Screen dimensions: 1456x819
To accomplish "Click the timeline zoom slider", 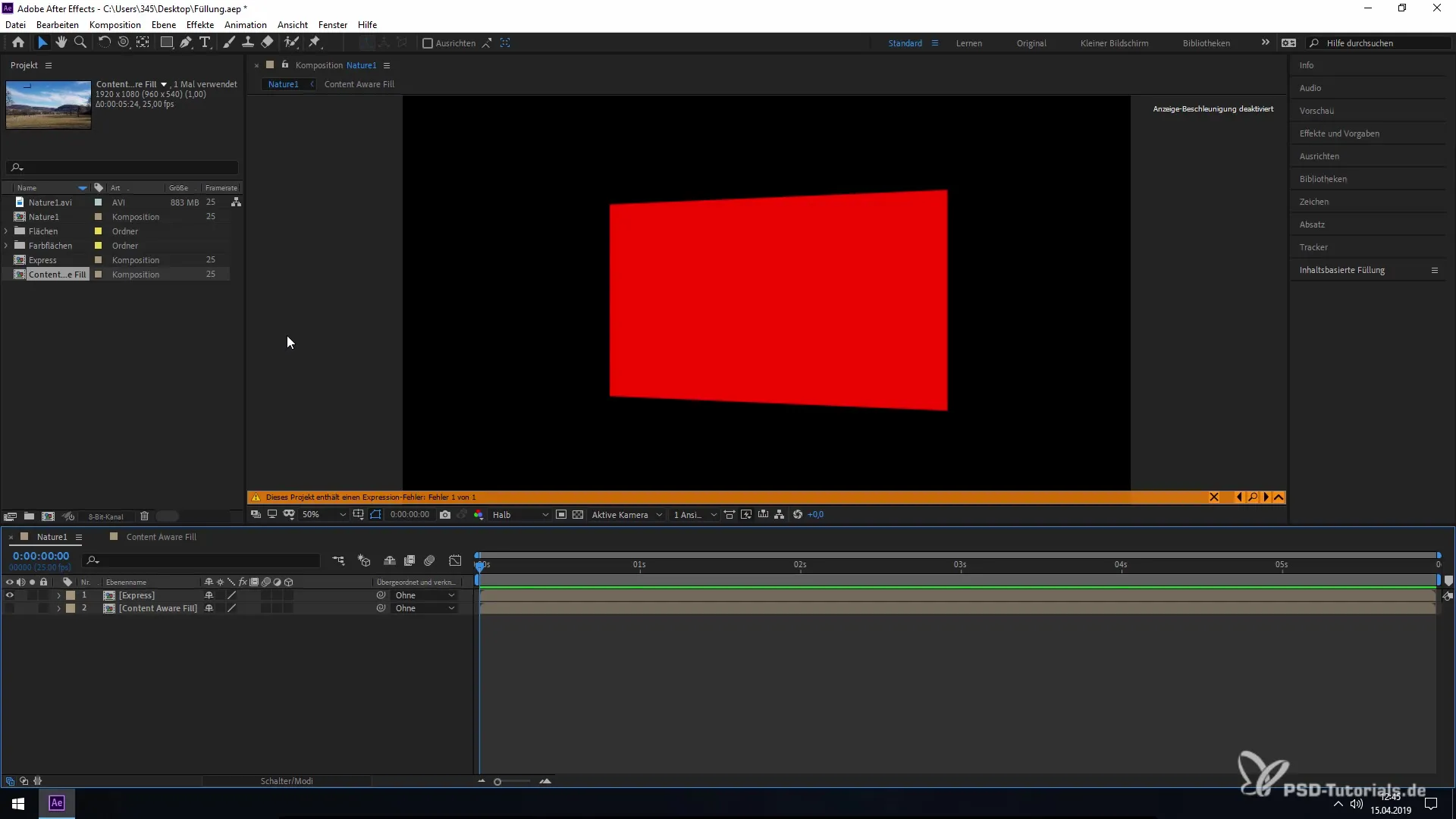I will pyautogui.click(x=513, y=782).
